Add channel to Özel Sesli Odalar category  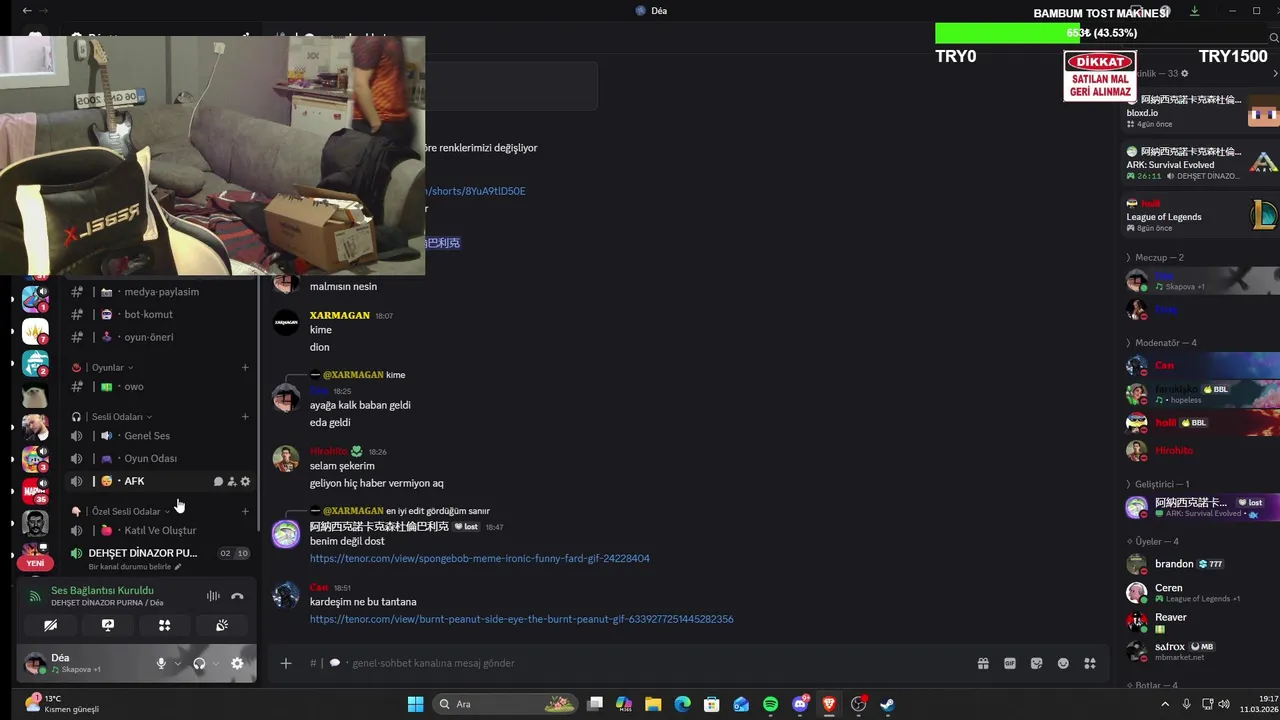click(245, 511)
